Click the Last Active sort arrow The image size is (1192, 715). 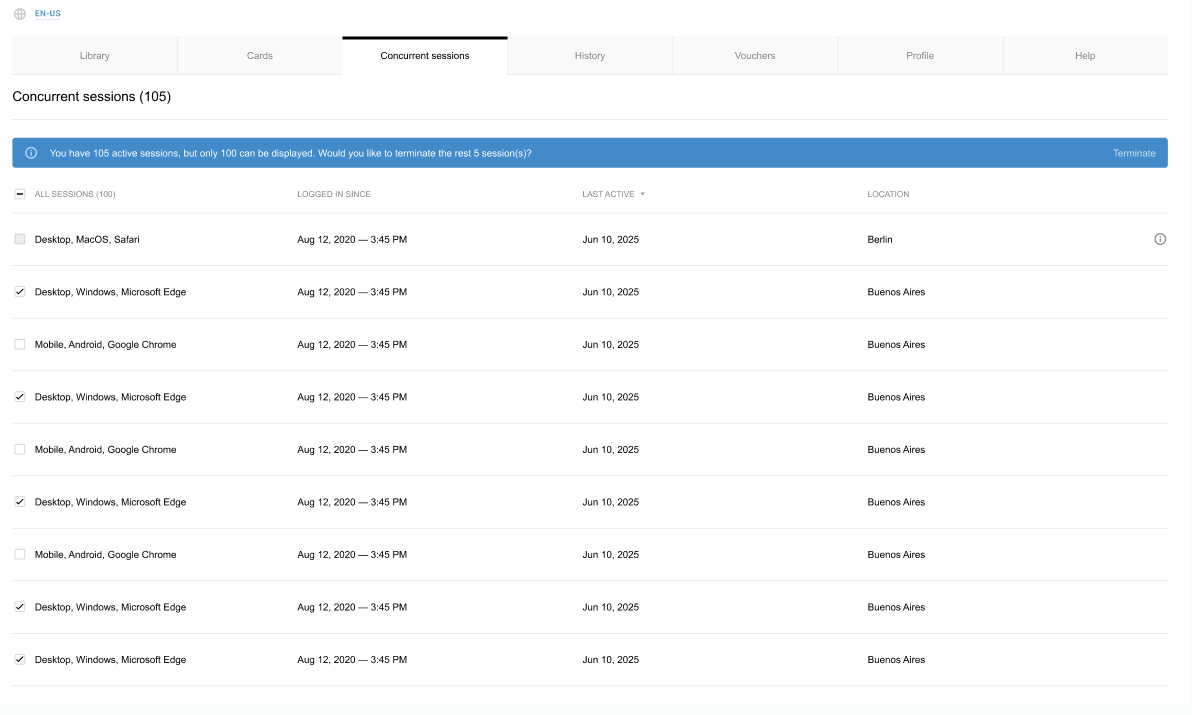point(642,195)
